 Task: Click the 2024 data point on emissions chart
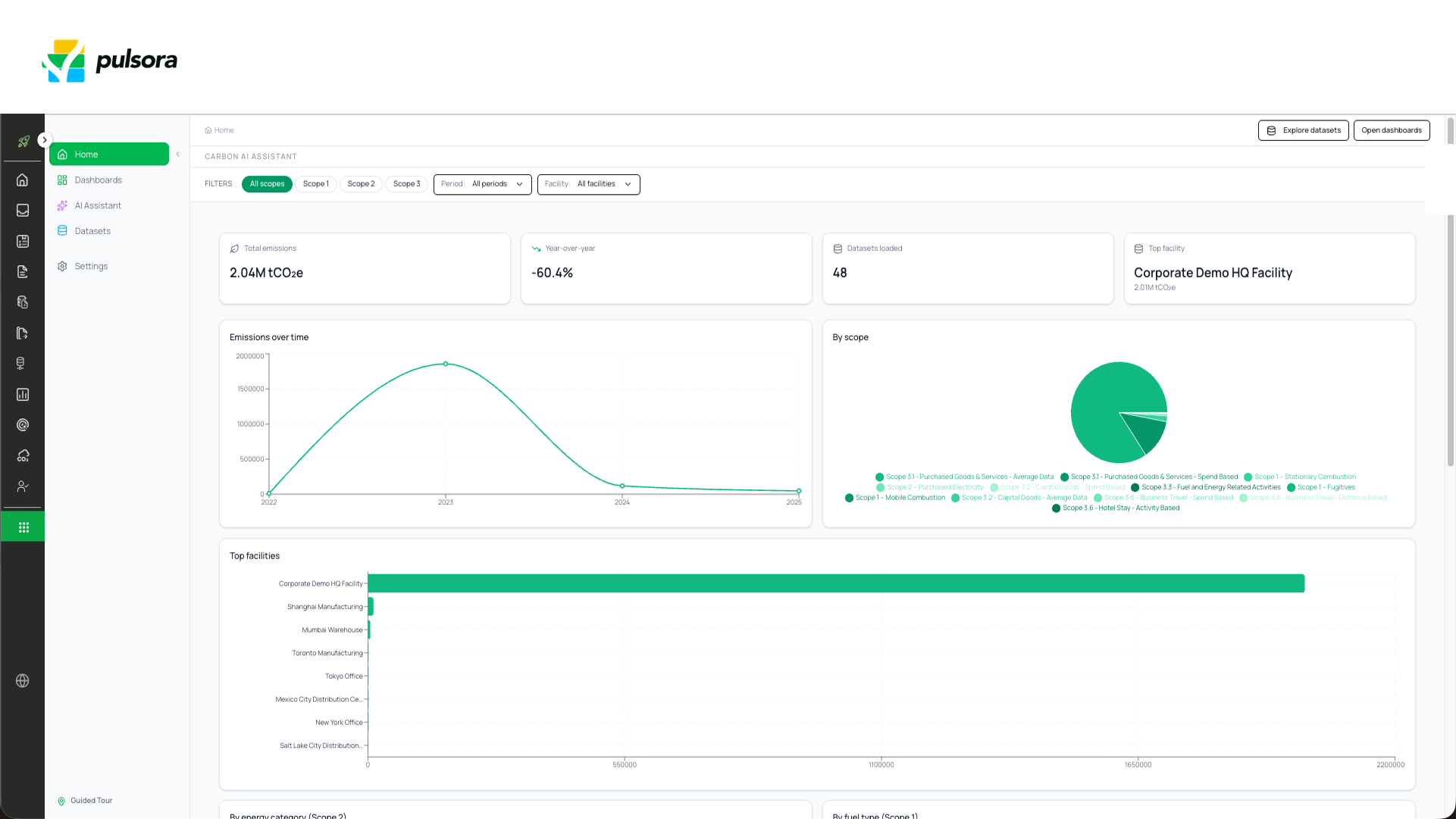pos(622,486)
